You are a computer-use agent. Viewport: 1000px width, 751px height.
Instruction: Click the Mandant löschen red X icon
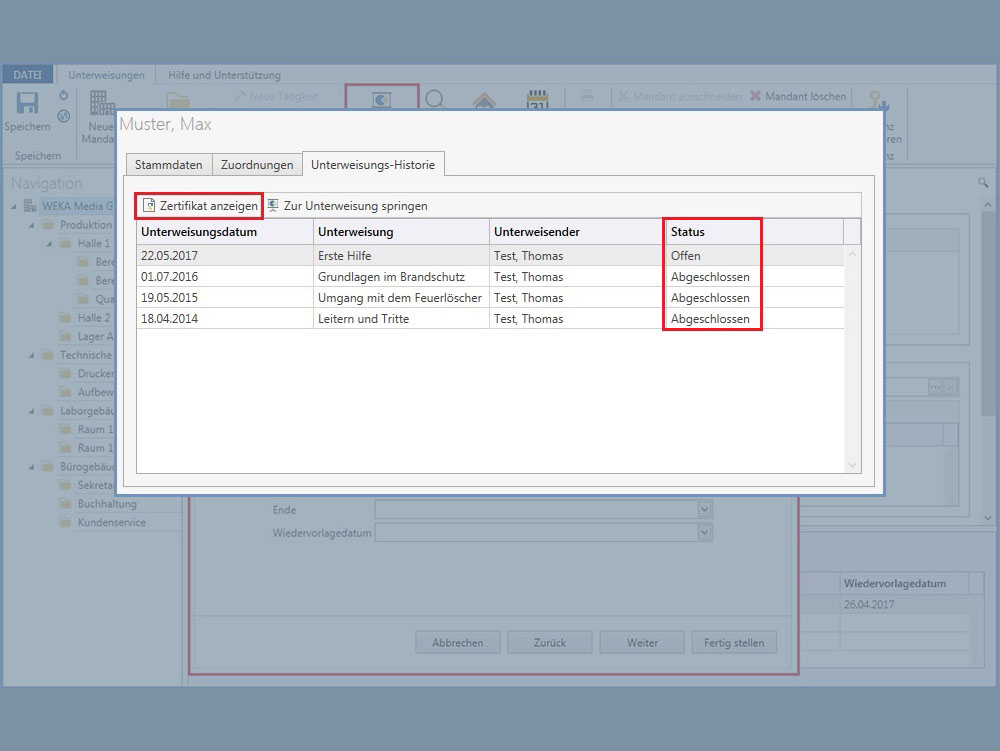[756, 97]
